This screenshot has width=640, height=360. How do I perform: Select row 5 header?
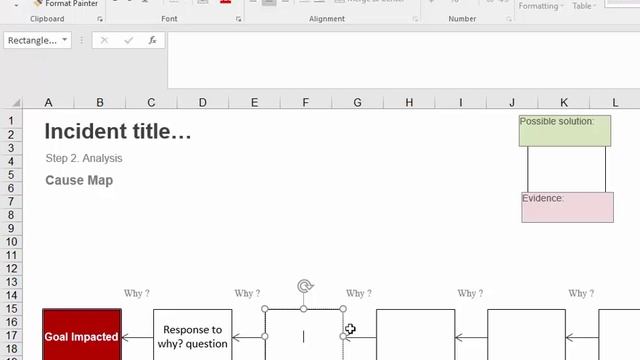point(11,175)
